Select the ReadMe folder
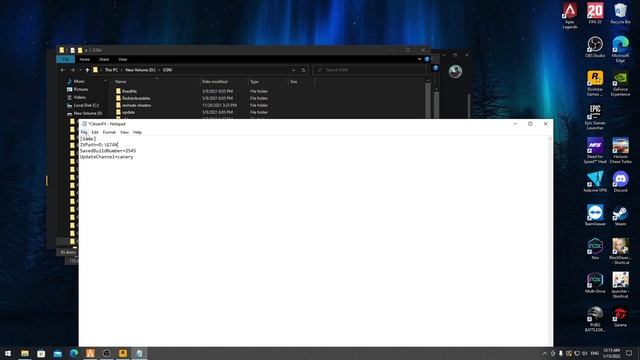Image resolution: width=640 pixels, height=360 pixels. click(x=129, y=91)
